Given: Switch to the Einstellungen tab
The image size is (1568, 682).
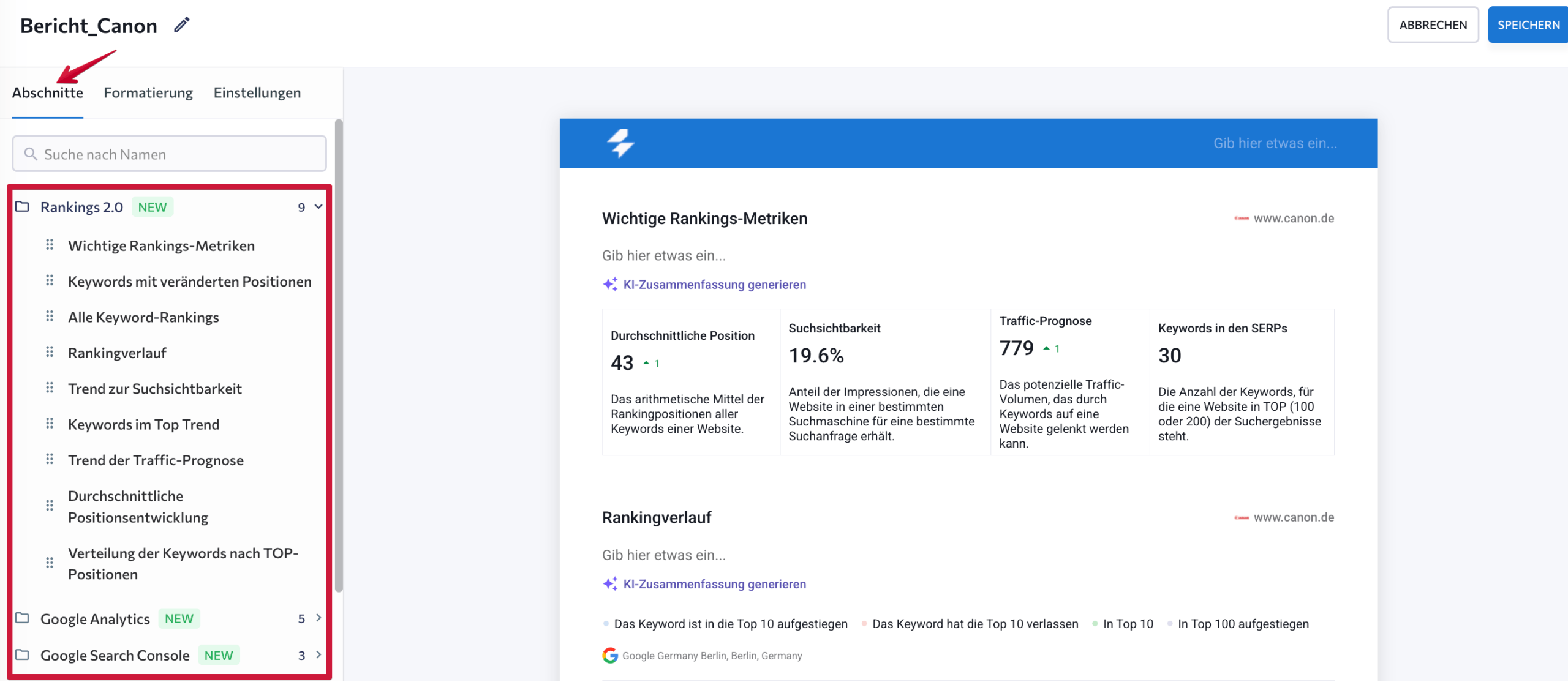Looking at the screenshot, I should [x=257, y=93].
